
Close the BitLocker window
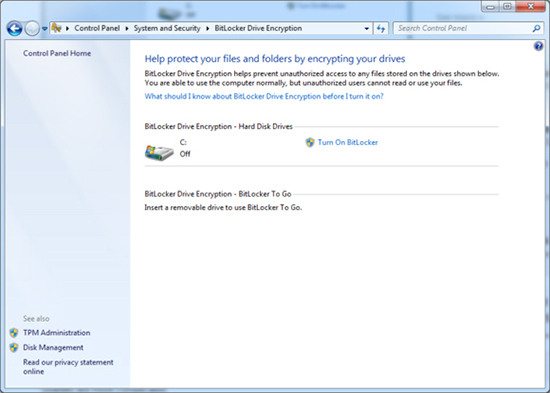(x=531, y=6)
